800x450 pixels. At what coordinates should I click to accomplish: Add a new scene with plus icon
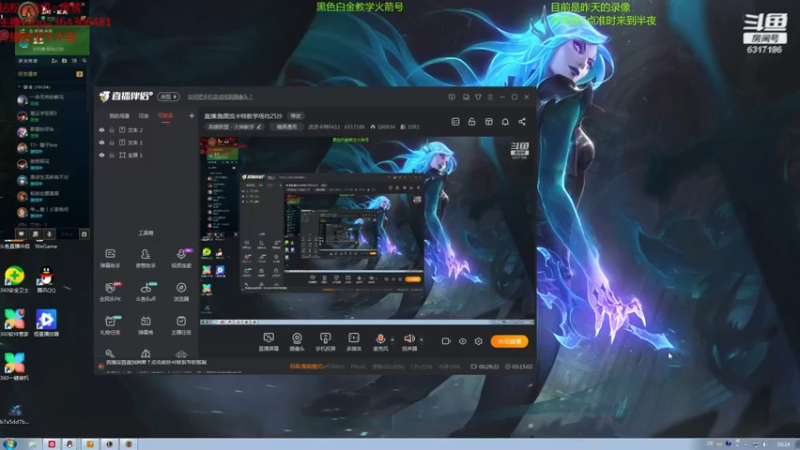click(191, 116)
